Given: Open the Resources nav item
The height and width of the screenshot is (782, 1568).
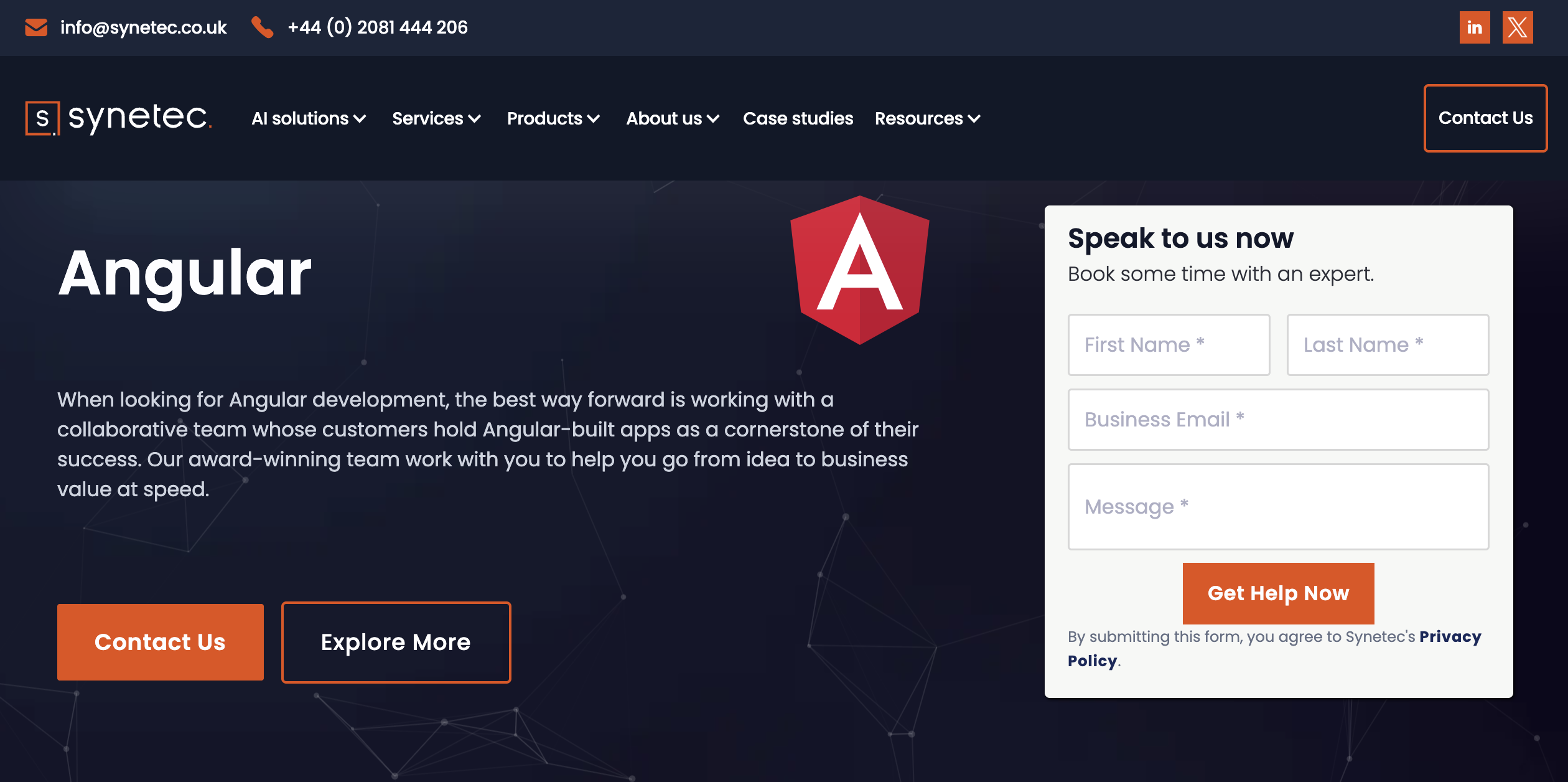Looking at the screenshot, I should click(x=918, y=118).
